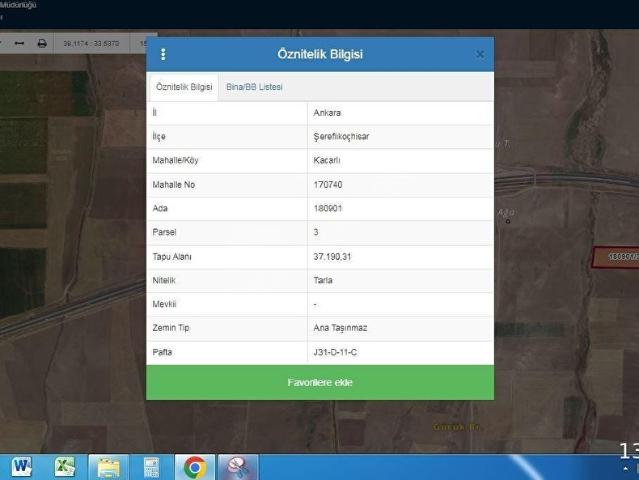This screenshot has width=639, height=480.
Task: Select the Öznitelik Bilgisi tab
Action: click(183, 87)
